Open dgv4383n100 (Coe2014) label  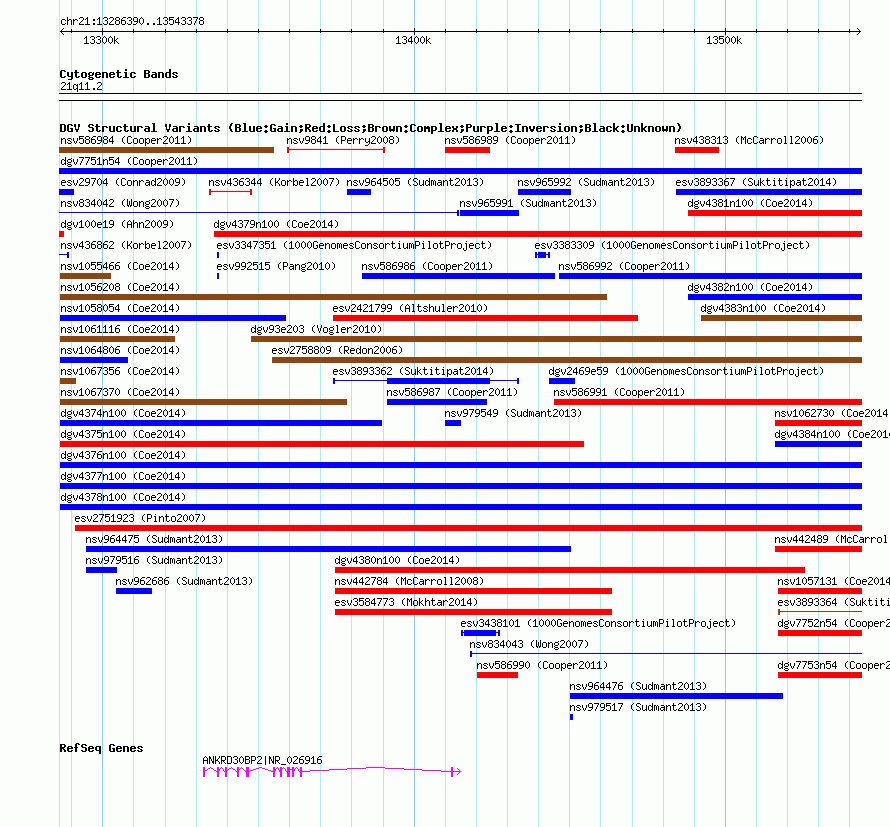[763, 308]
